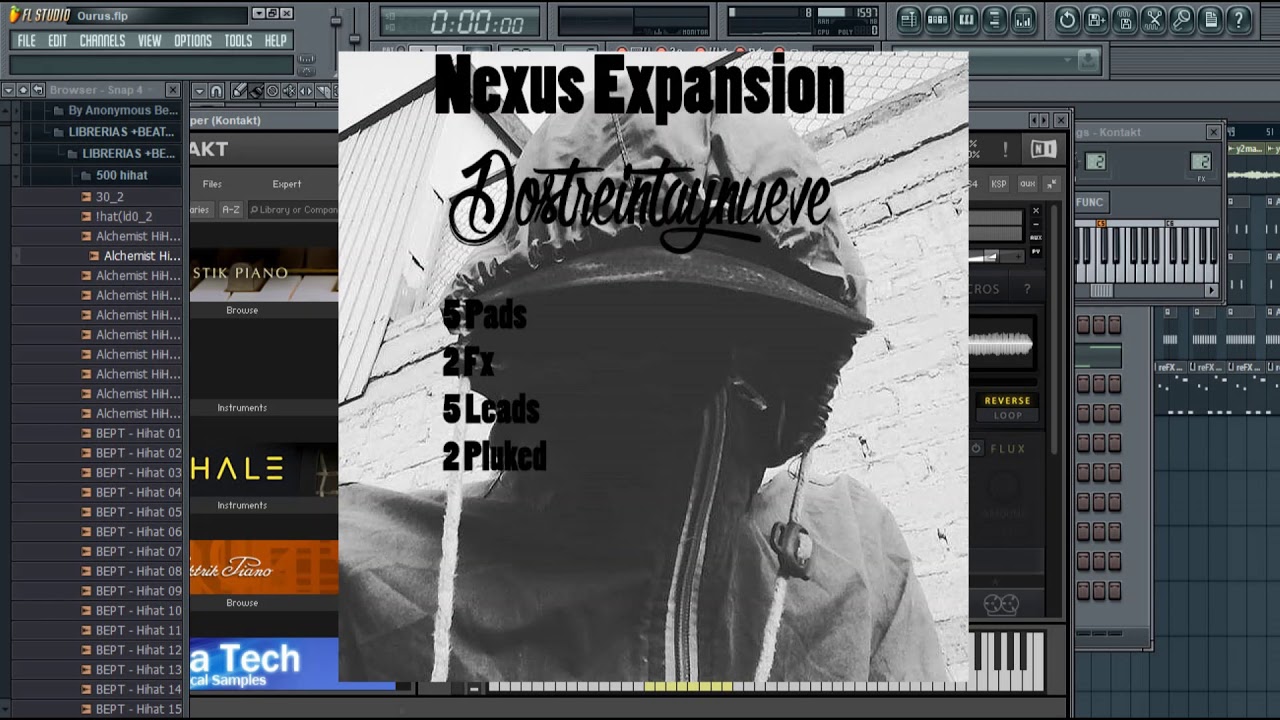Image resolution: width=1280 pixels, height=720 pixels.
Task: Open project info document icon
Action: click(1210, 19)
